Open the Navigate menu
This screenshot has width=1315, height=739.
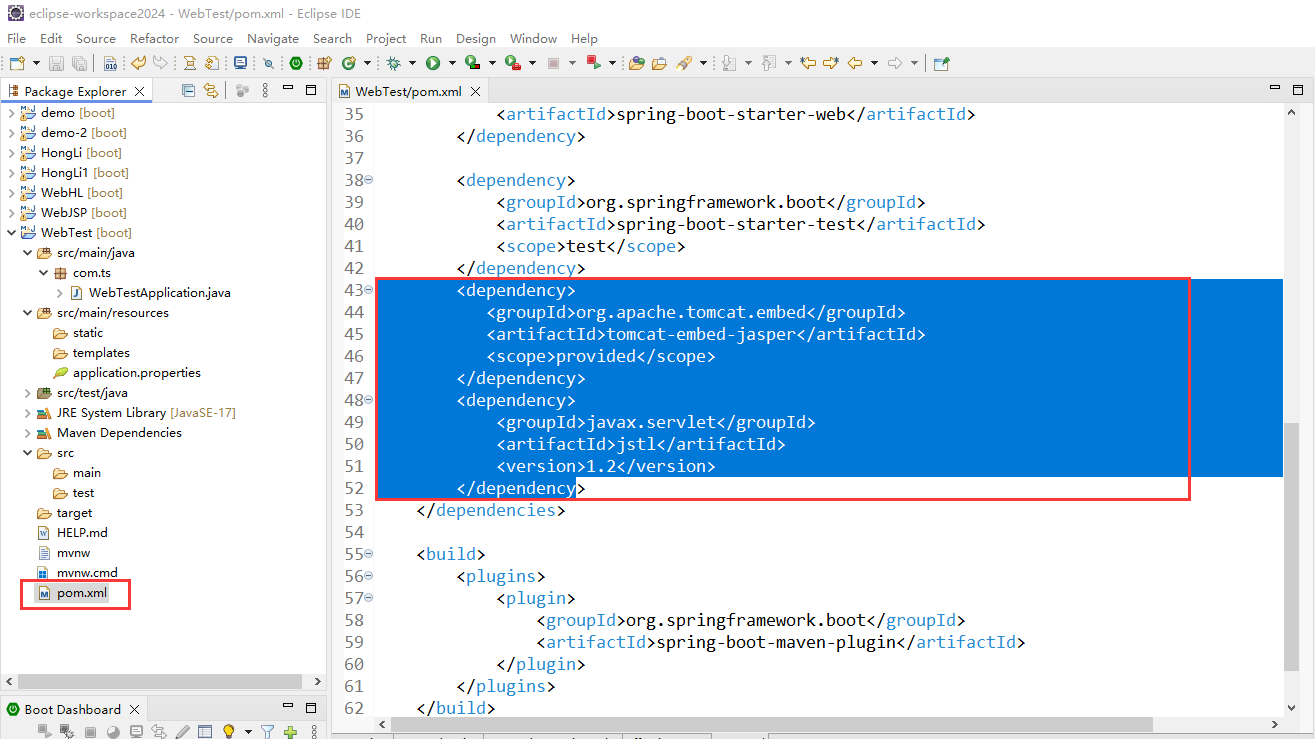point(273,38)
